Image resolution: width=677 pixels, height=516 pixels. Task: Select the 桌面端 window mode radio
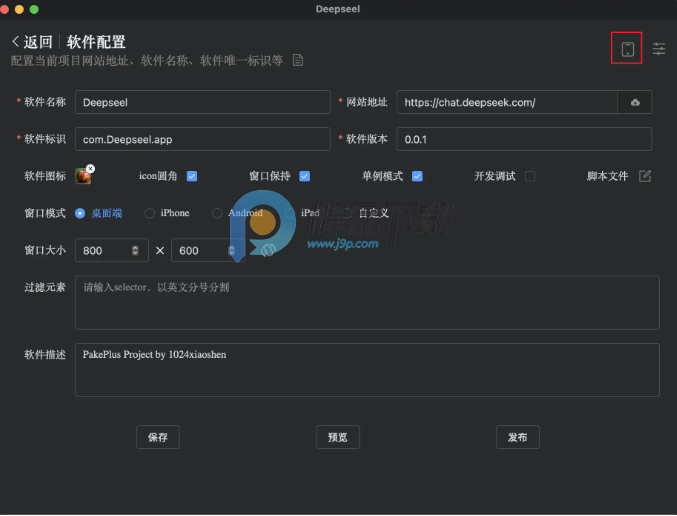click(80, 213)
